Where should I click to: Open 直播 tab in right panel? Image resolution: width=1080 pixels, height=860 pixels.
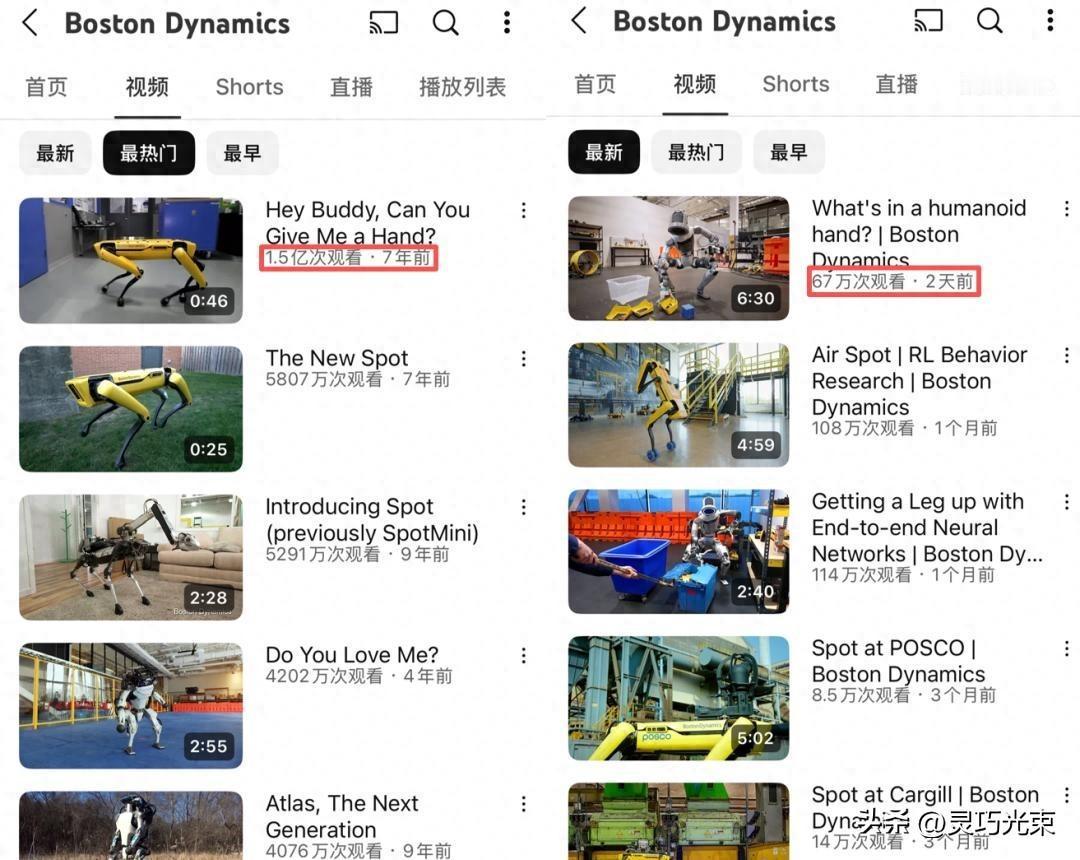coord(896,84)
